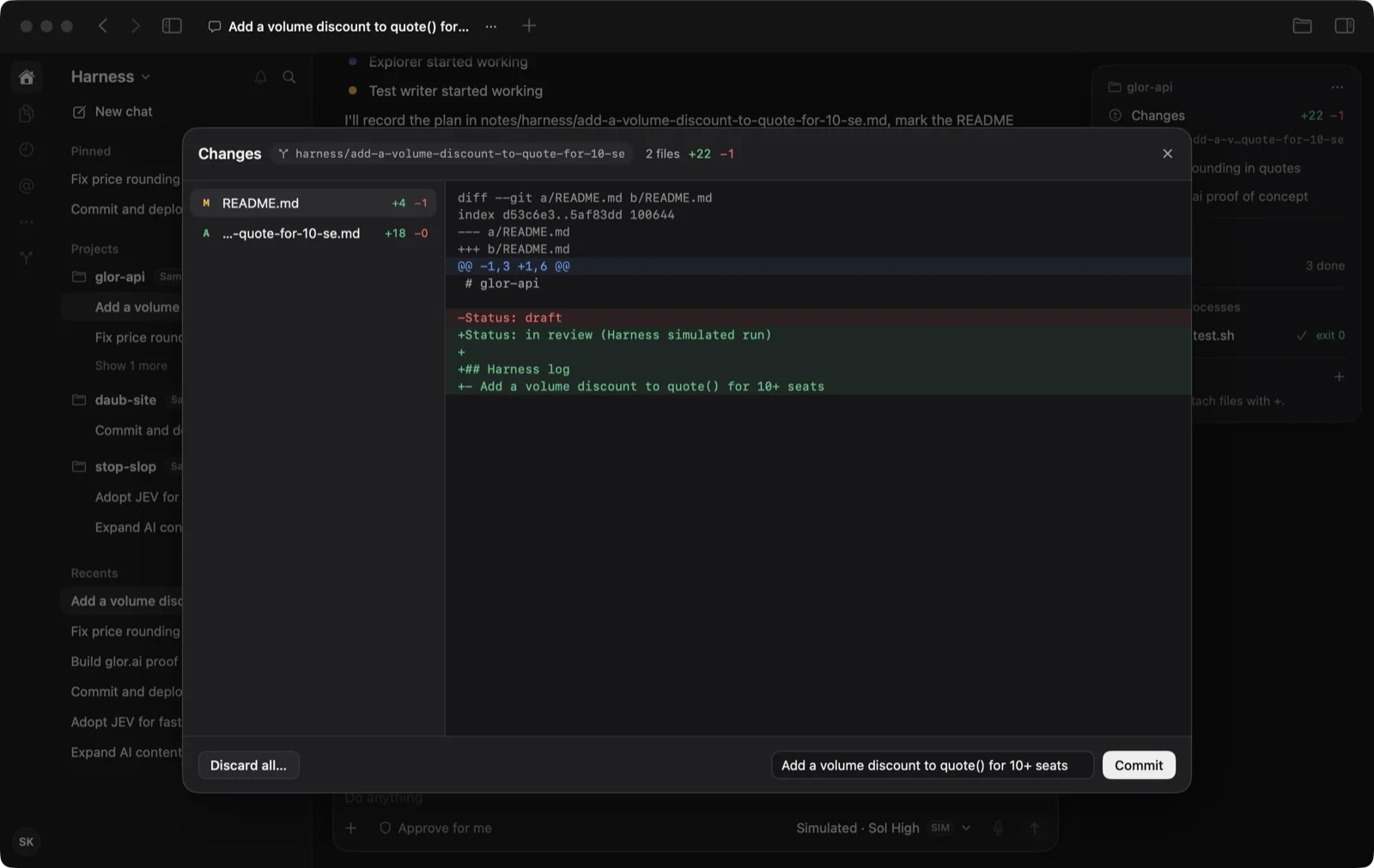Open Changes row in right panel
1374x868 pixels.
click(x=1225, y=115)
